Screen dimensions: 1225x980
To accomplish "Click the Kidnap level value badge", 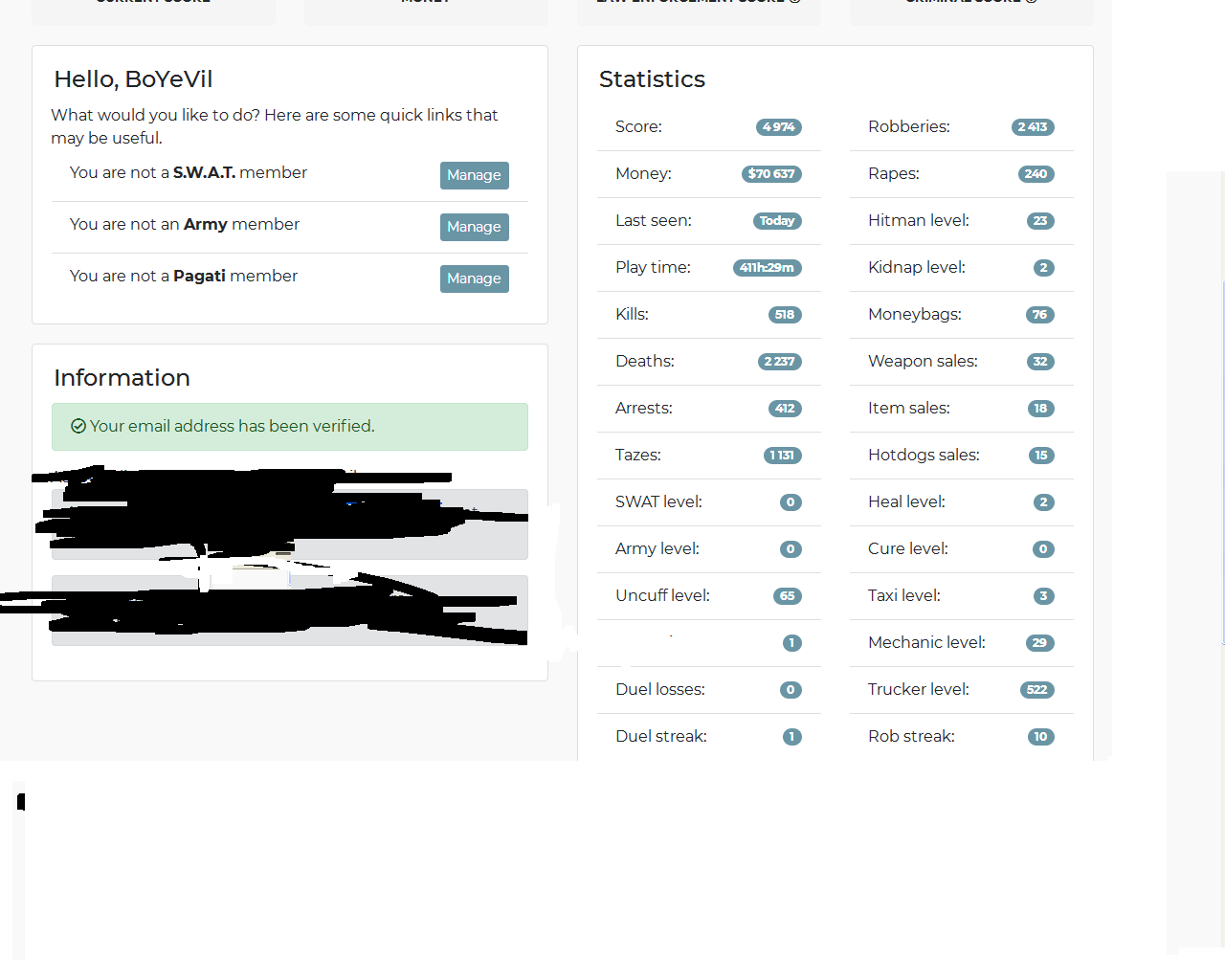I will pos(1044,268).
